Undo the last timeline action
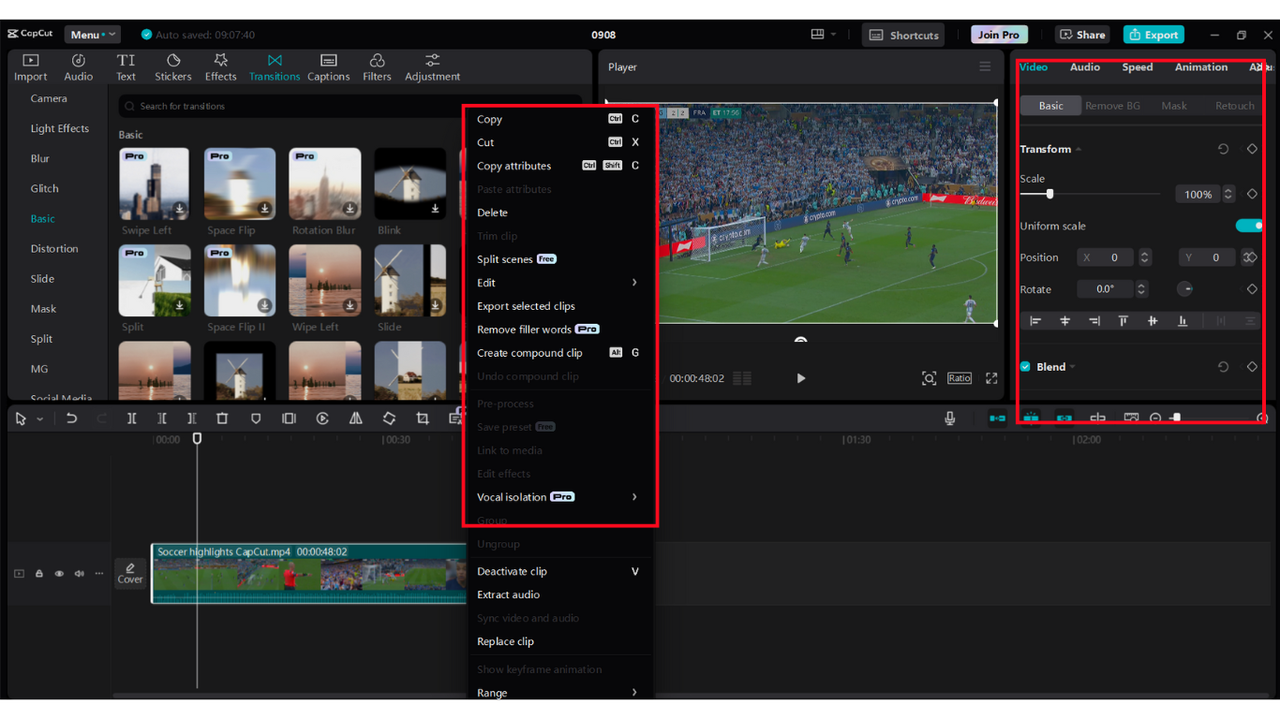1280x719 pixels. click(x=71, y=419)
